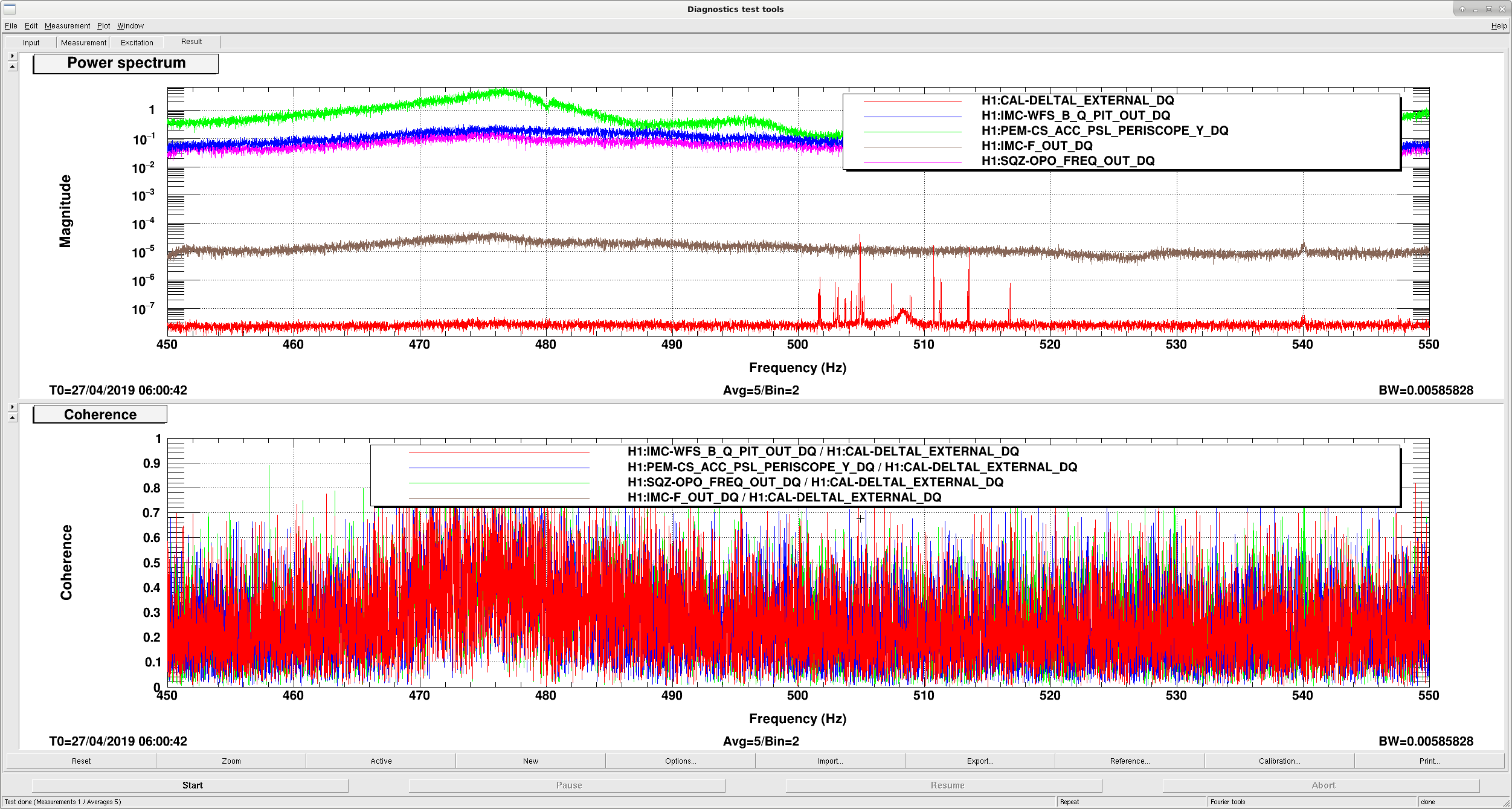The width and height of the screenshot is (1512, 809).
Task: Click the Calibration... button
Action: (1279, 761)
